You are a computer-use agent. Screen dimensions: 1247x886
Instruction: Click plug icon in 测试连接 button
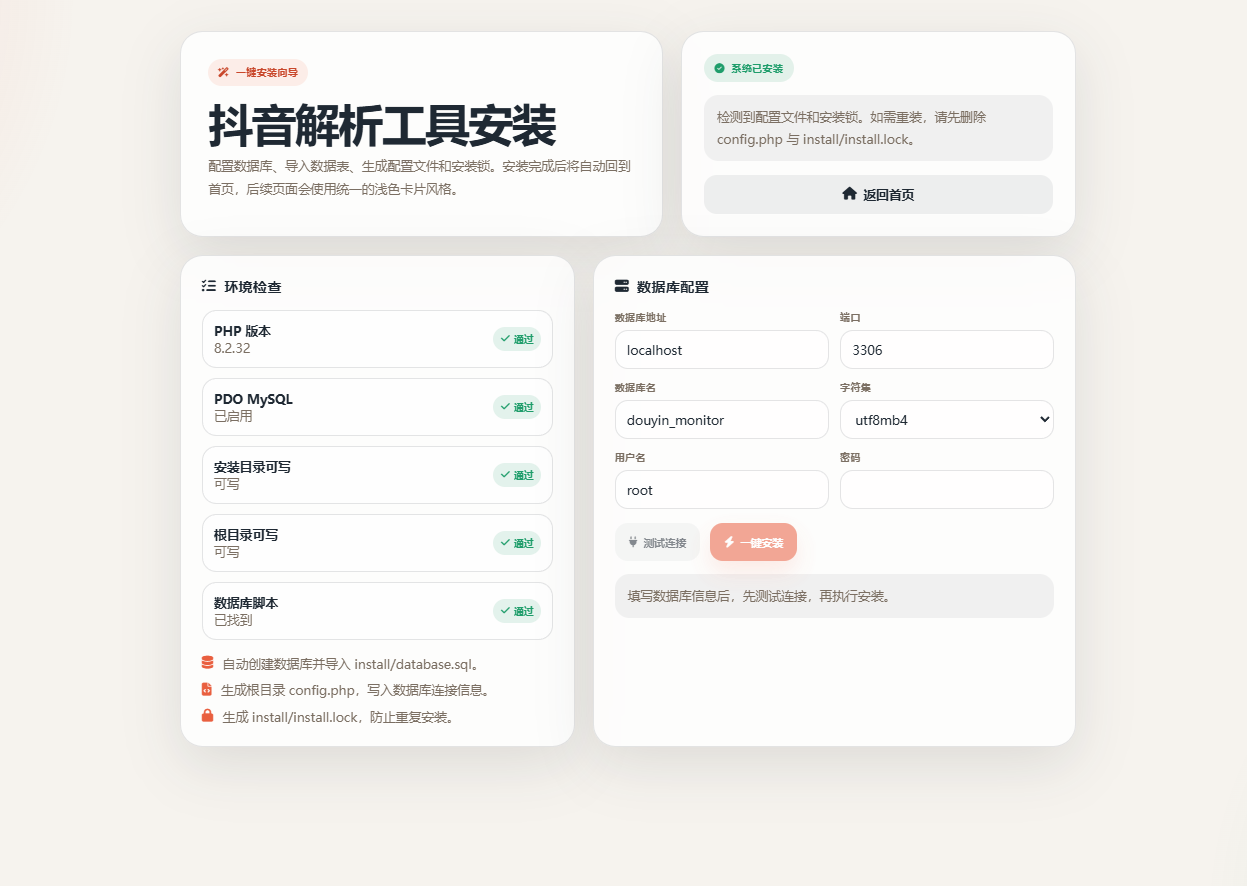tap(633, 542)
